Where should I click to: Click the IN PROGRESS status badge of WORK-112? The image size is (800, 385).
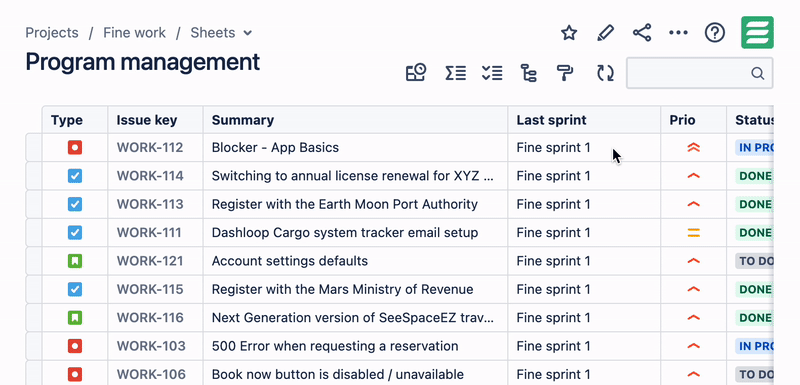click(x=754, y=148)
